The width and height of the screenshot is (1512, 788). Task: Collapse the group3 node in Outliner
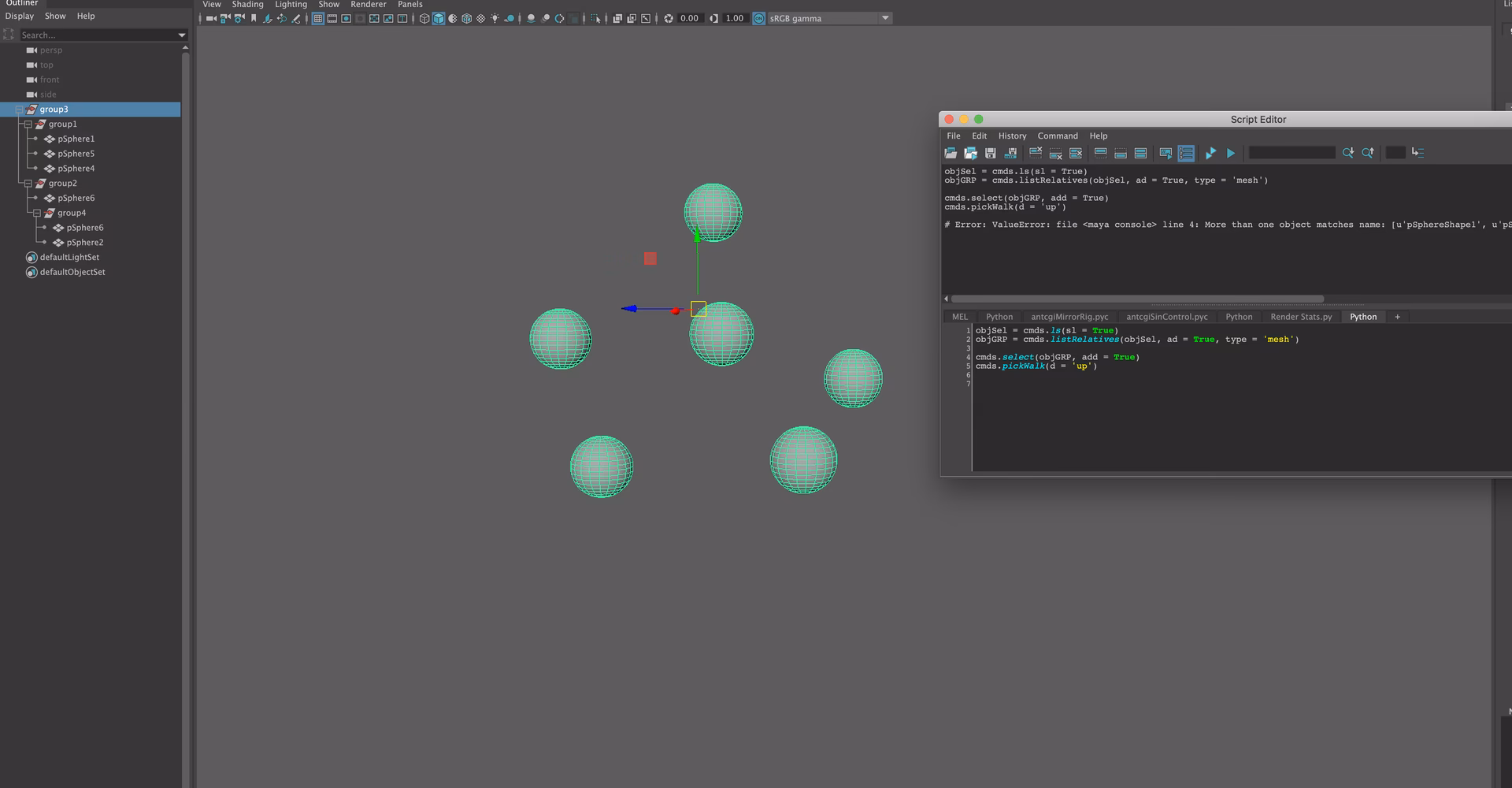point(19,110)
